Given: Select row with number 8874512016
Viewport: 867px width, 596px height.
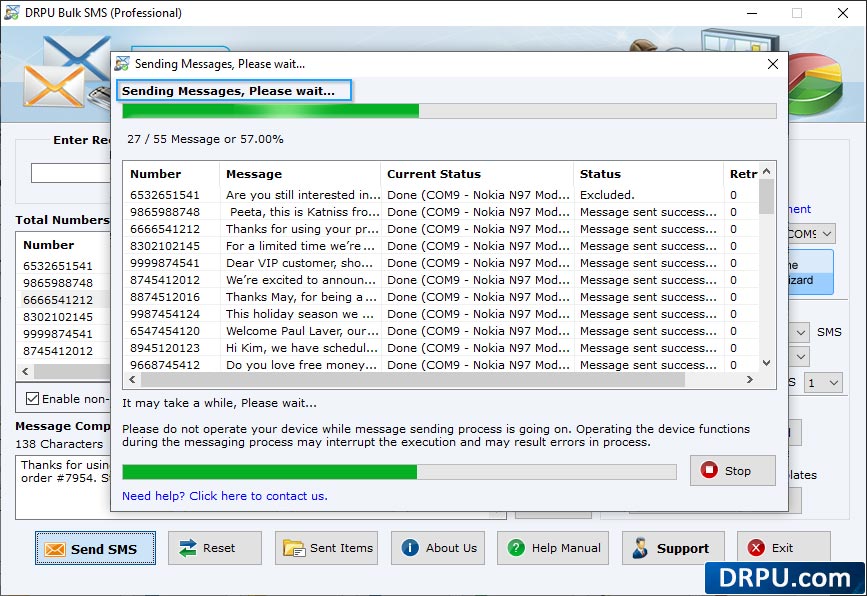Looking at the screenshot, I should click(x=442, y=297).
